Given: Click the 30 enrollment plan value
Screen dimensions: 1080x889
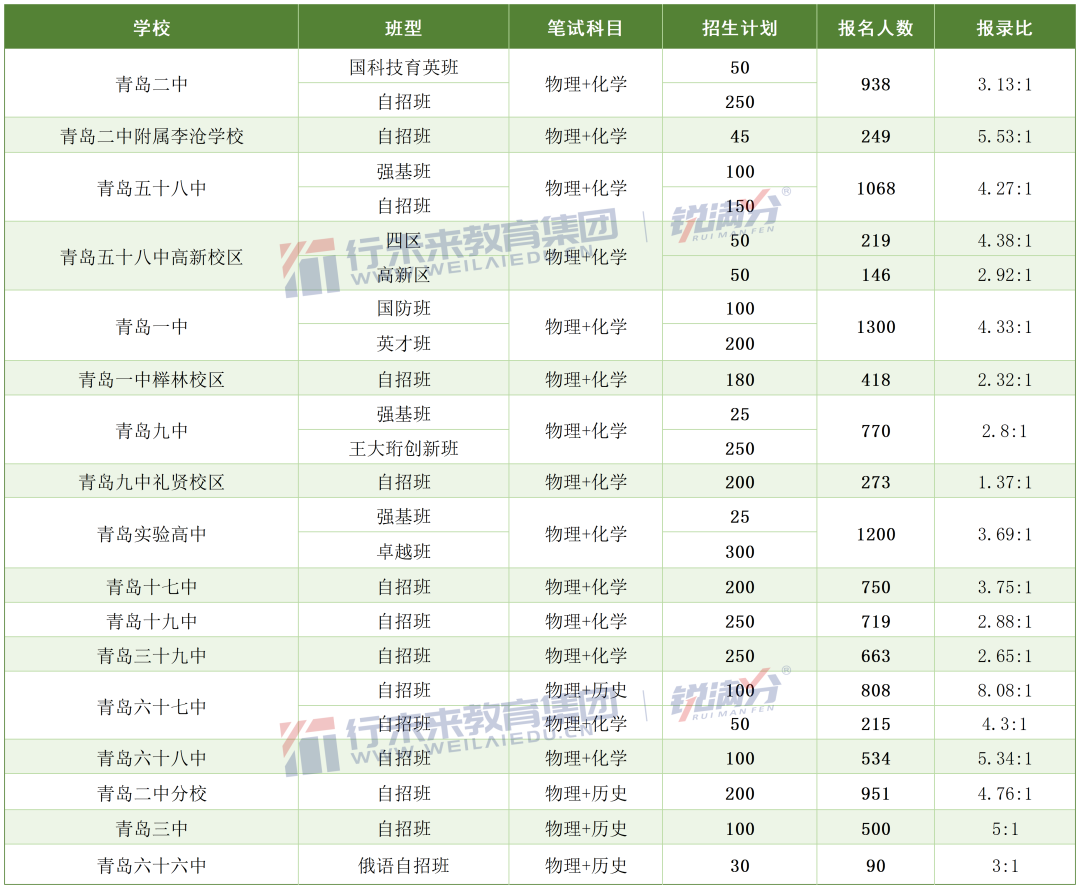Looking at the screenshot, I should coord(740,866).
